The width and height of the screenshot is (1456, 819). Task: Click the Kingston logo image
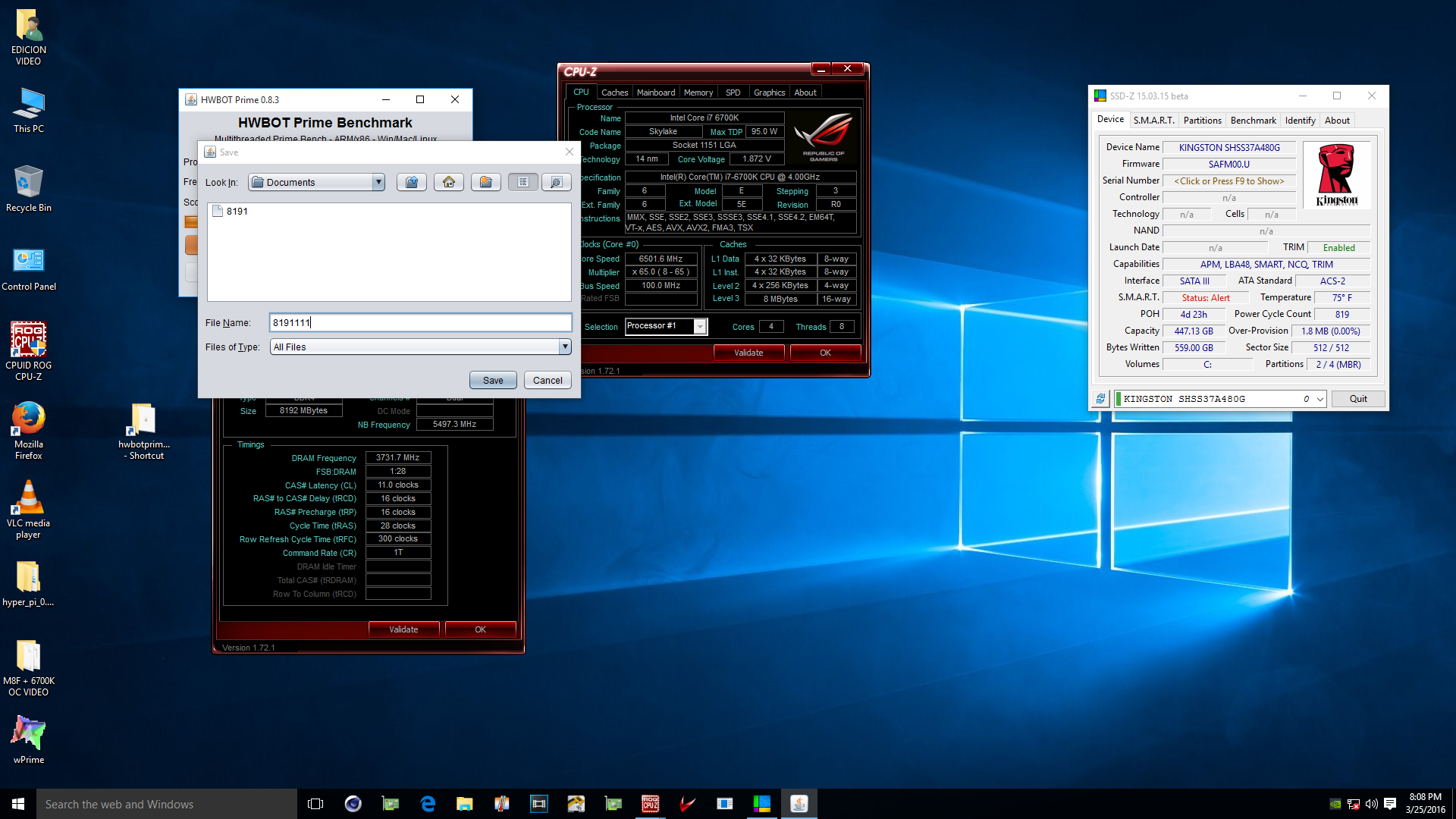(1337, 175)
